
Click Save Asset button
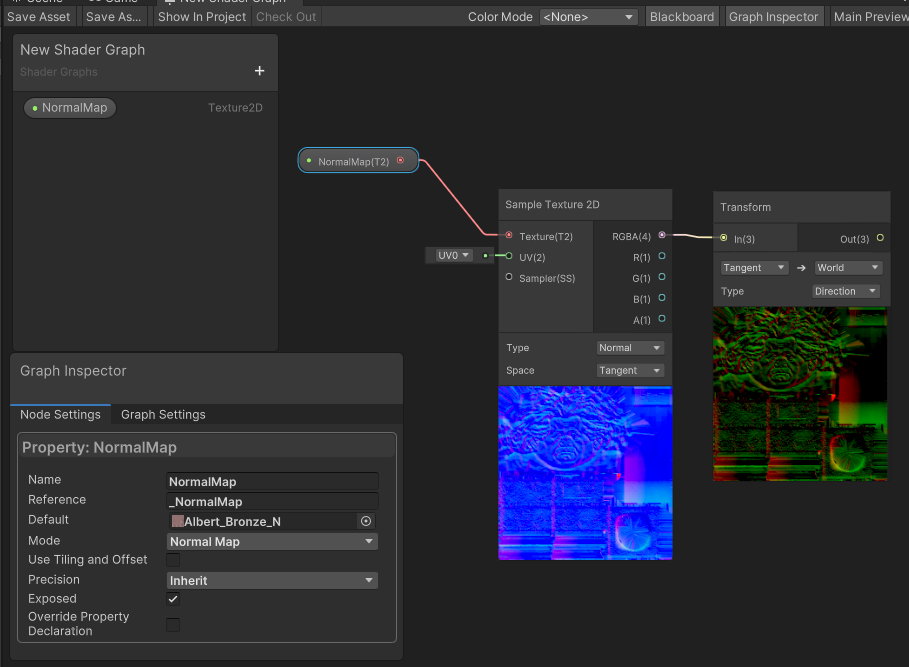pyautogui.click(x=38, y=17)
